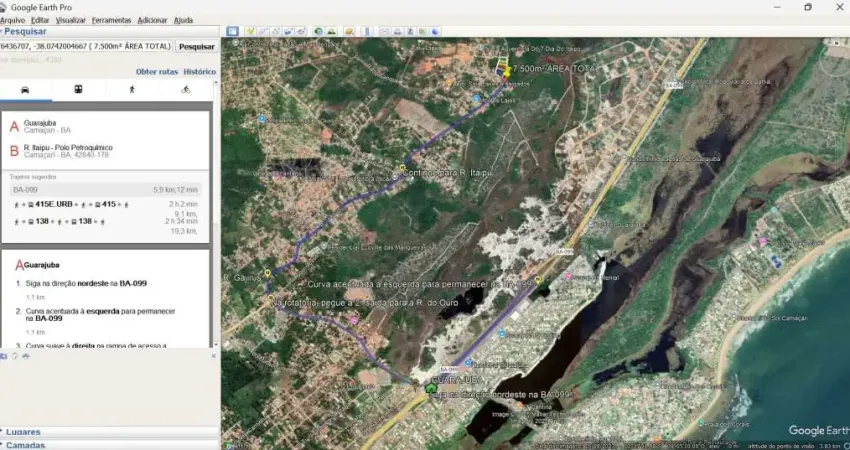Select the bicycle travel mode
The image size is (850, 450).
pos(185,89)
